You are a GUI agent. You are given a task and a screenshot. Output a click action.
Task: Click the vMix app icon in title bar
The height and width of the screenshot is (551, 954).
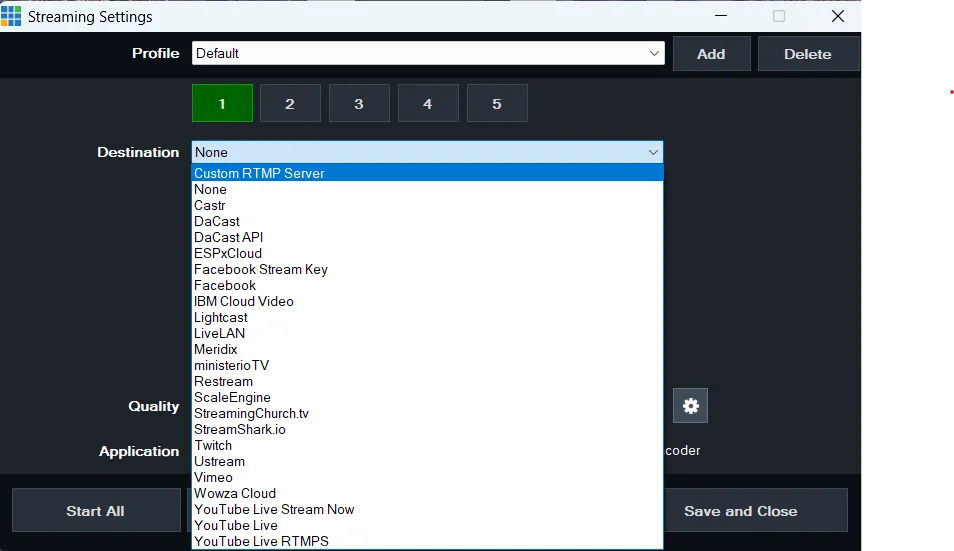(11, 16)
